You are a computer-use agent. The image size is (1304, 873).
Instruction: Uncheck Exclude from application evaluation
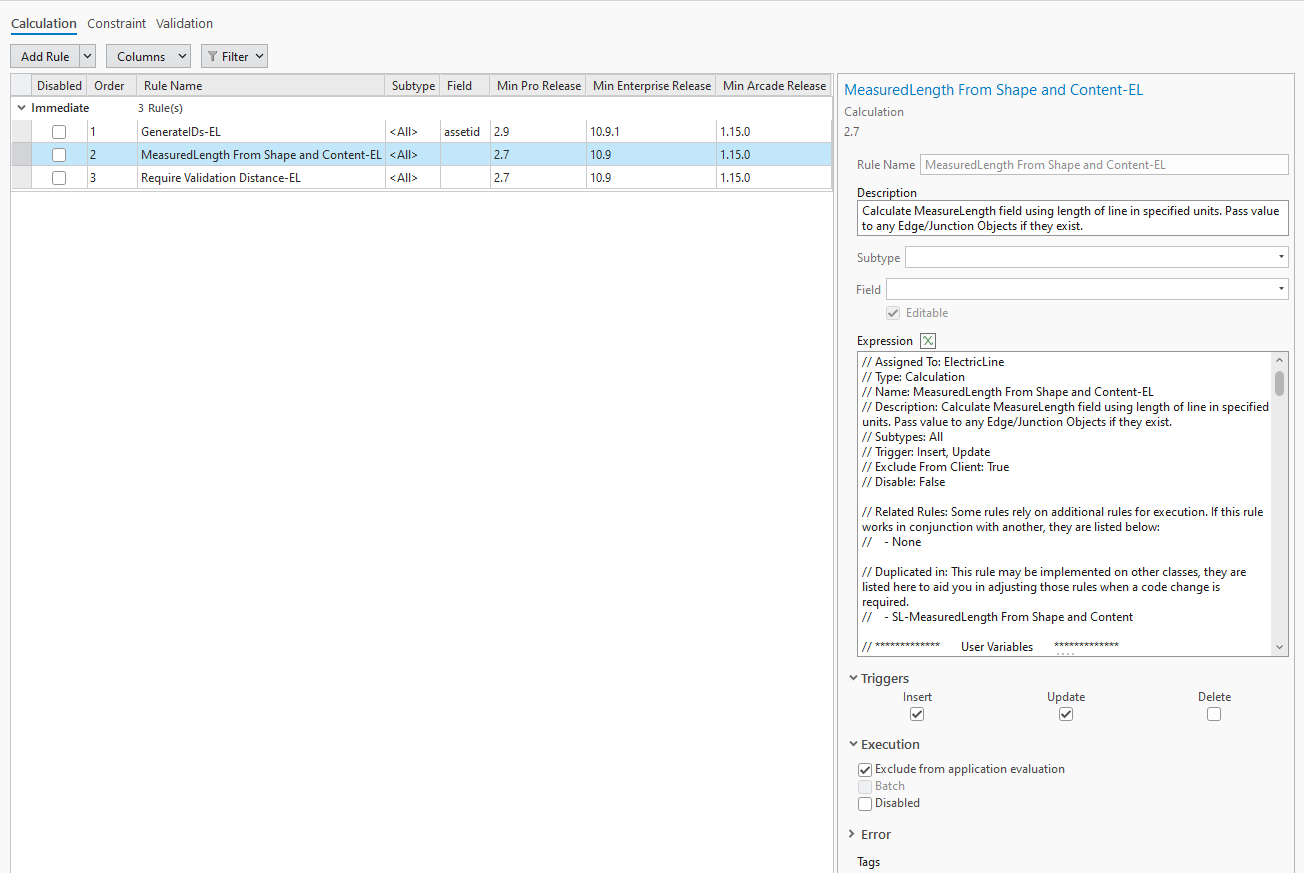coord(864,770)
